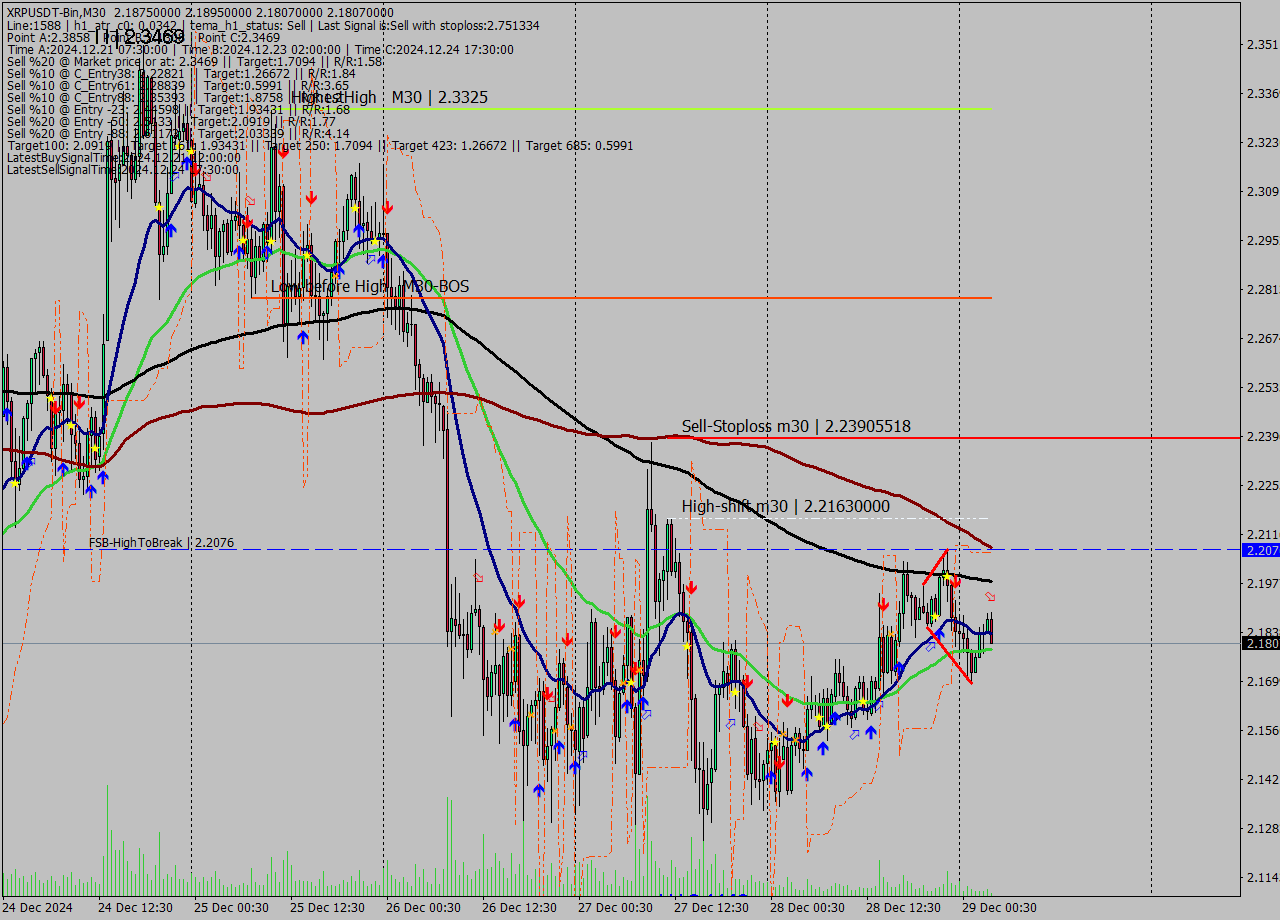Click '24 Dec 12:30' on the time axis
1280x920 pixels.
tap(136, 908)
